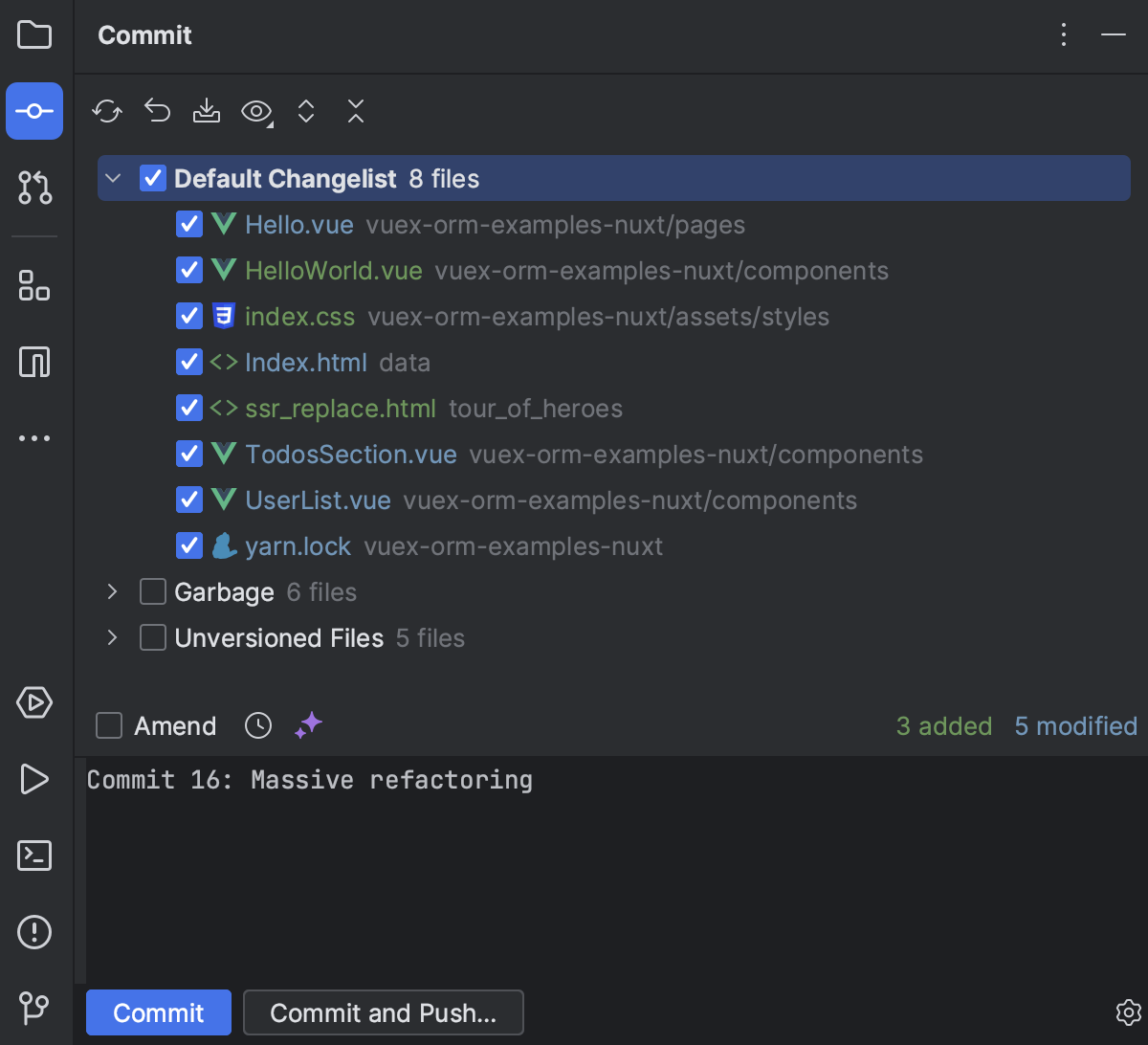
Task: Open the Pull Requests tool window
Action: pyautogui.click(x=34, y=189)
